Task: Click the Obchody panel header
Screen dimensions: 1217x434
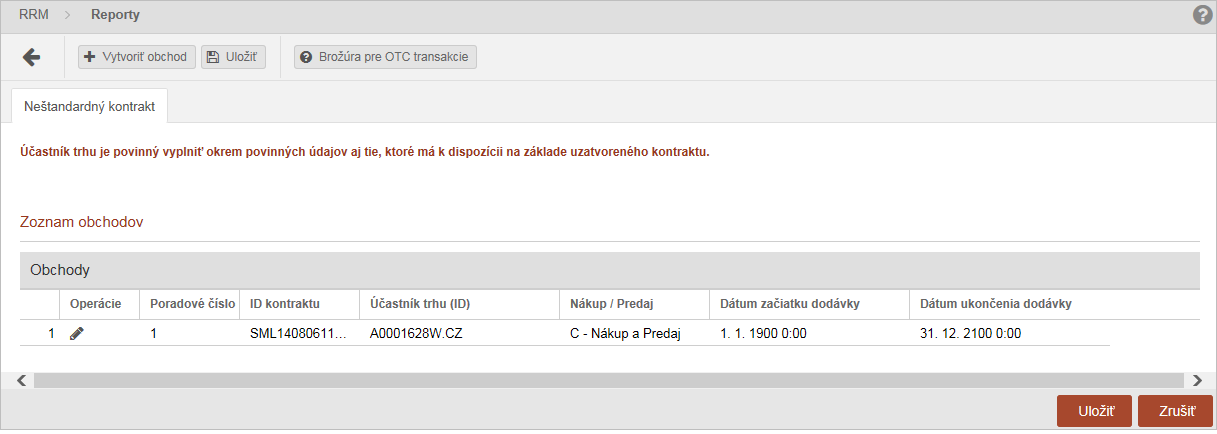Action: [x=609, y=271]
